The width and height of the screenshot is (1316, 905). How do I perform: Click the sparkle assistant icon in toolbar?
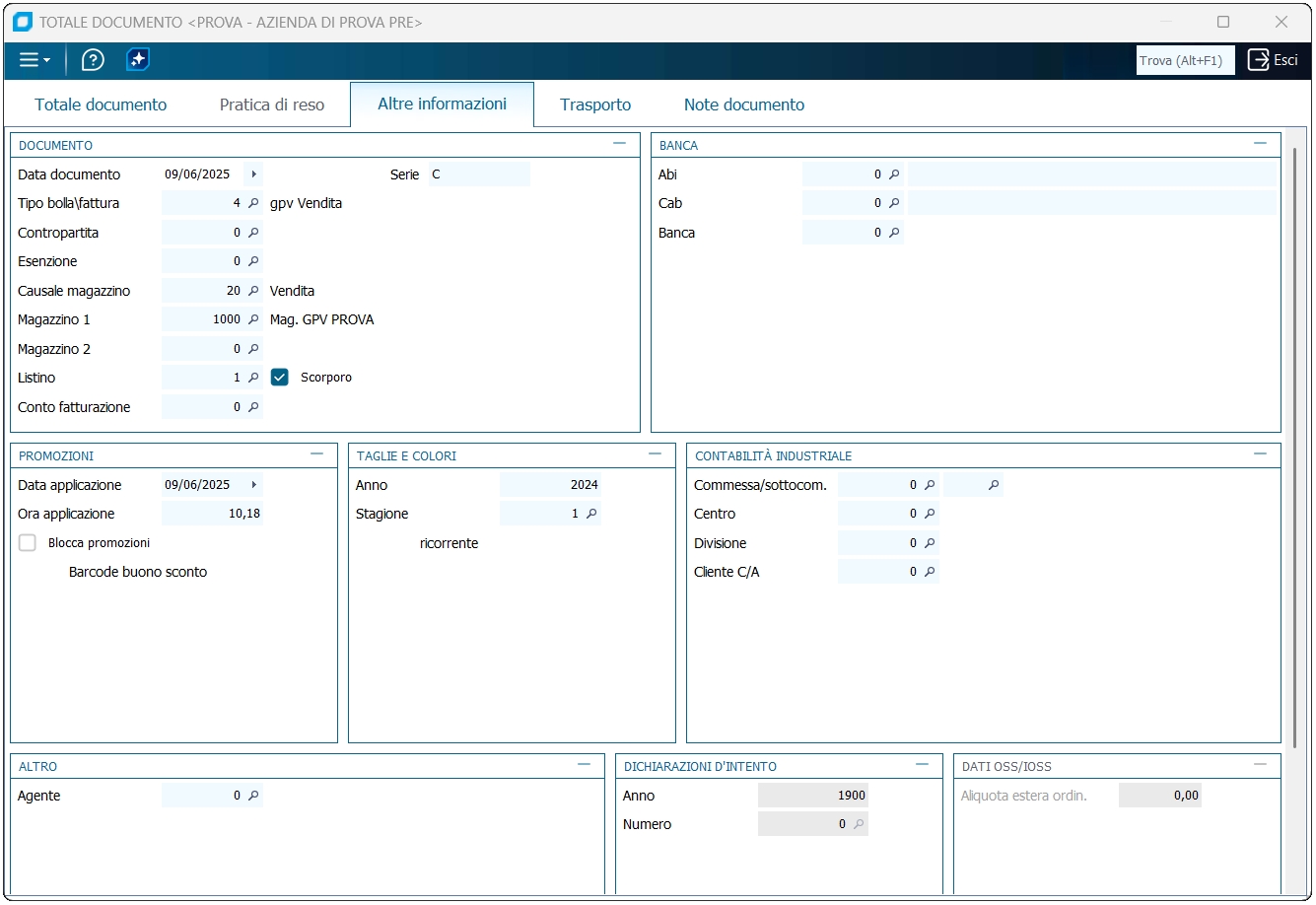click(138, 60)
